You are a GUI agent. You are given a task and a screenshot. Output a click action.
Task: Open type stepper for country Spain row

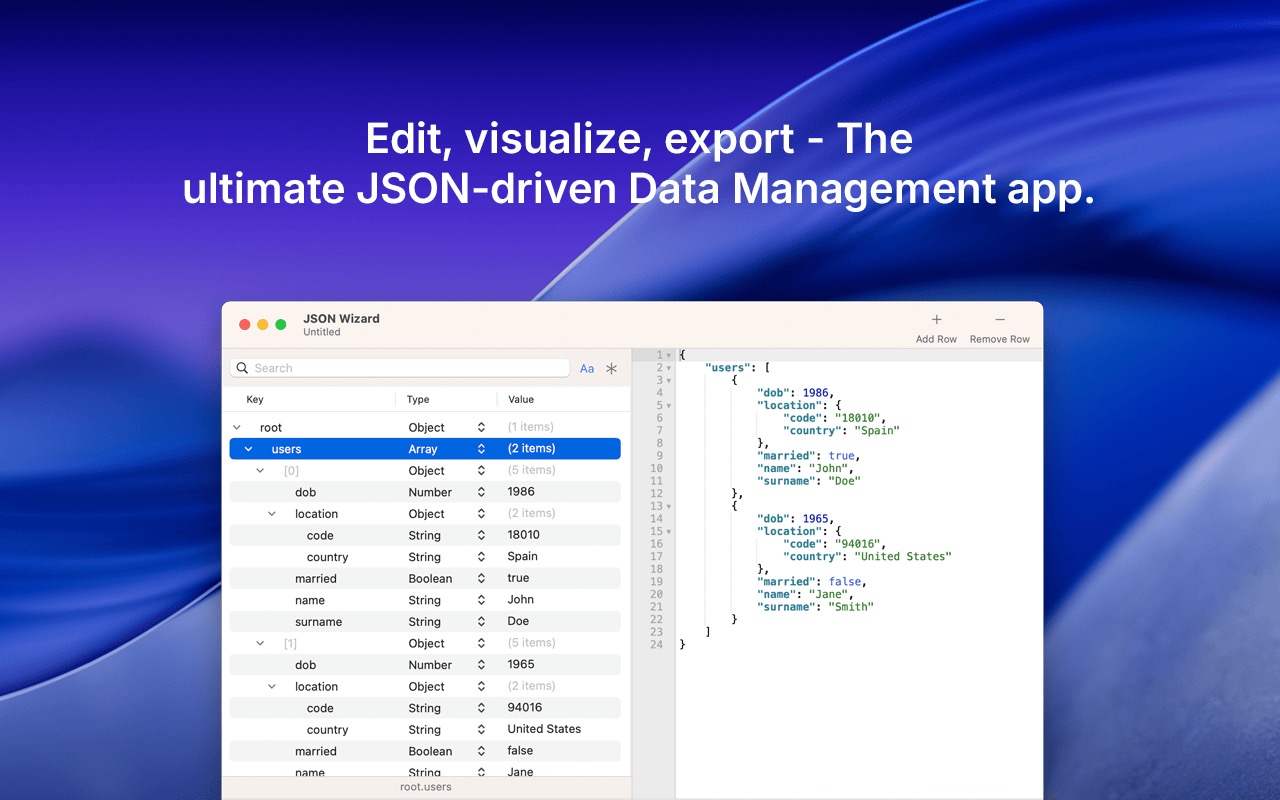click(x=481, y=557)
